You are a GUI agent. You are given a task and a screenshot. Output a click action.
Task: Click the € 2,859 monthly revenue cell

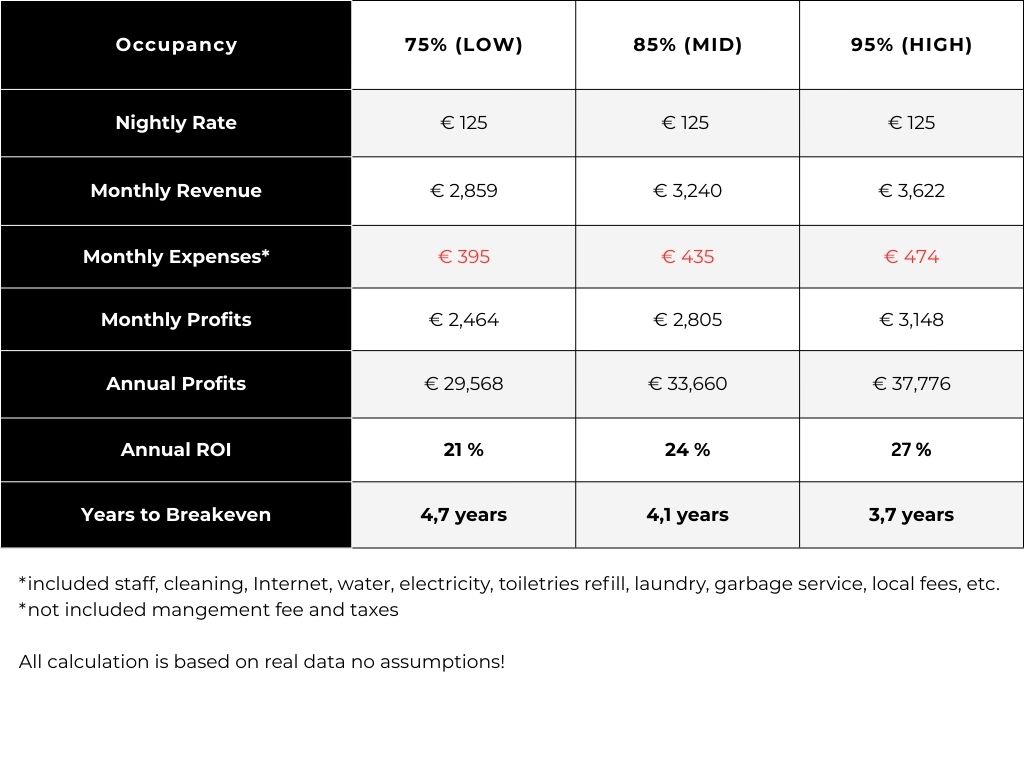463,191
